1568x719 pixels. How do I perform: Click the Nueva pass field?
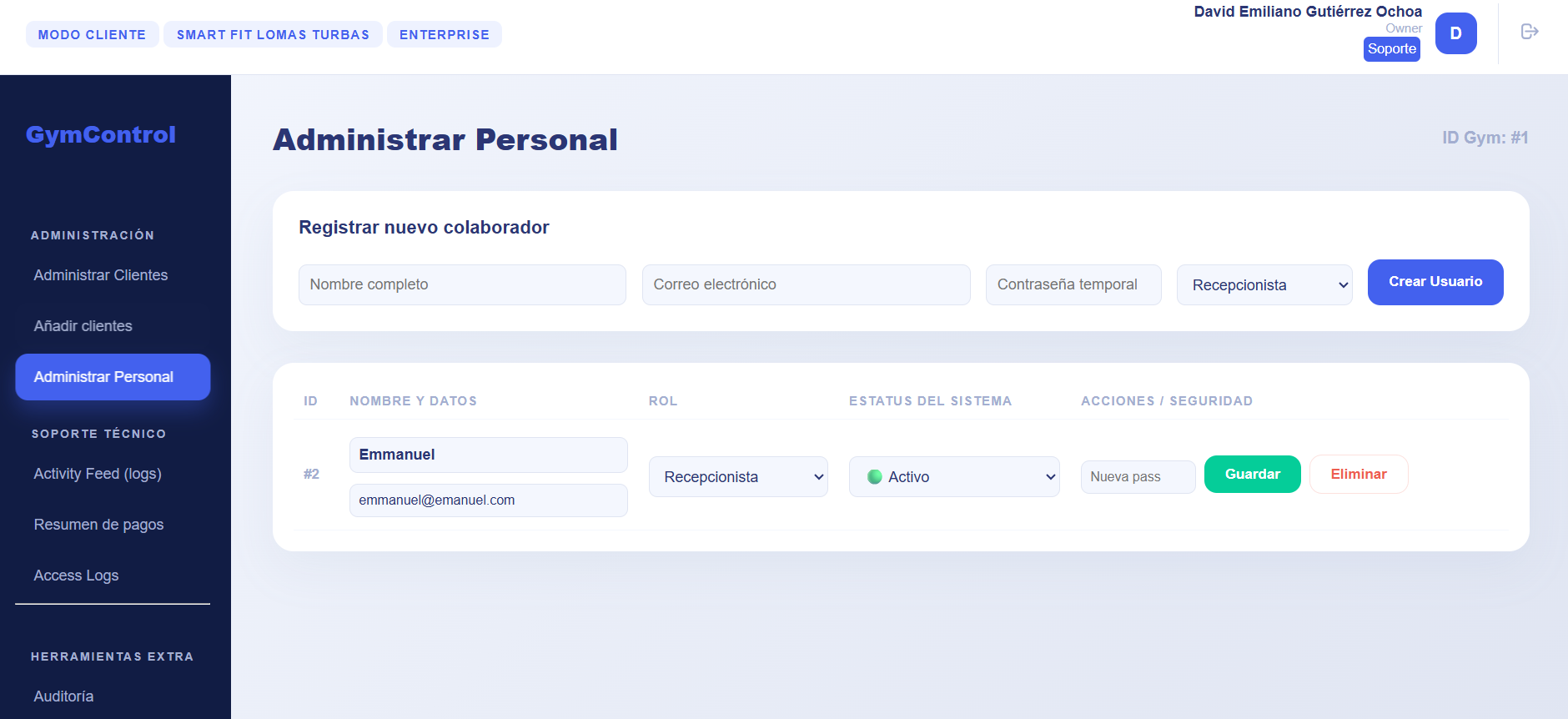1138,476
